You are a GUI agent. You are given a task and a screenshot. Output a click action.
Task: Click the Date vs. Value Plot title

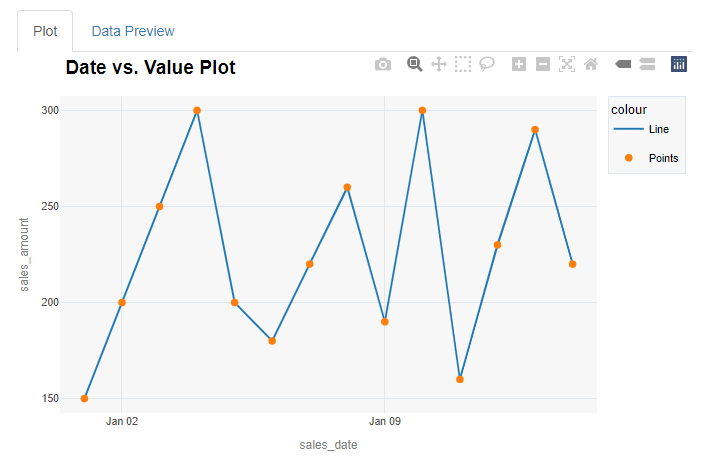tap(150, 68)
